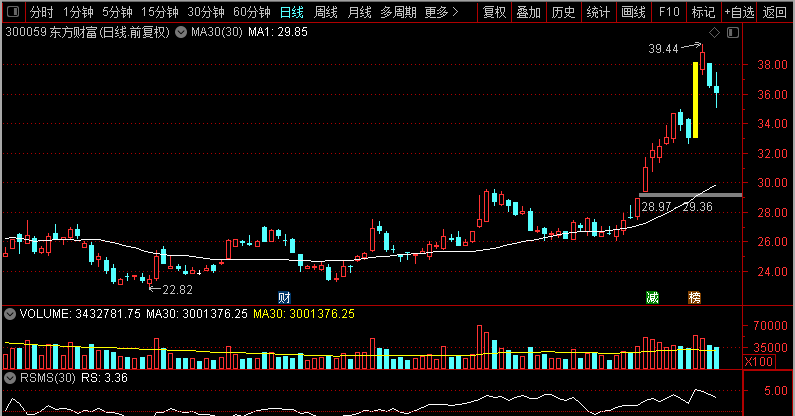The image size is (795, 416).
Task: Click the 30.00 price axis label
Action: click(773, 183)
